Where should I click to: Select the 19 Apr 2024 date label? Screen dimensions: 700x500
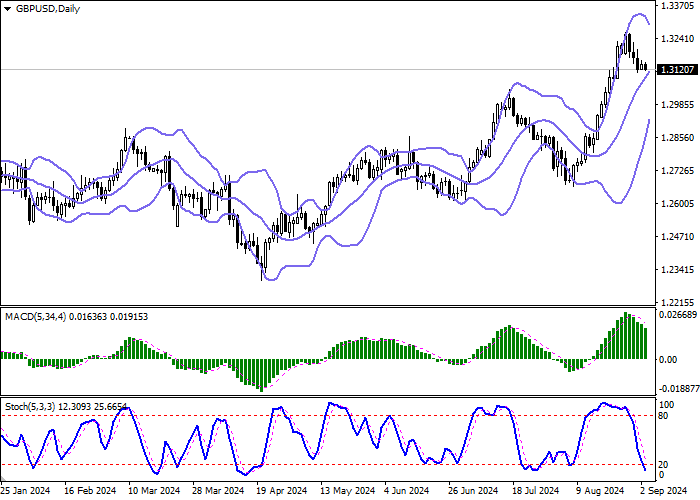(283, 491)
